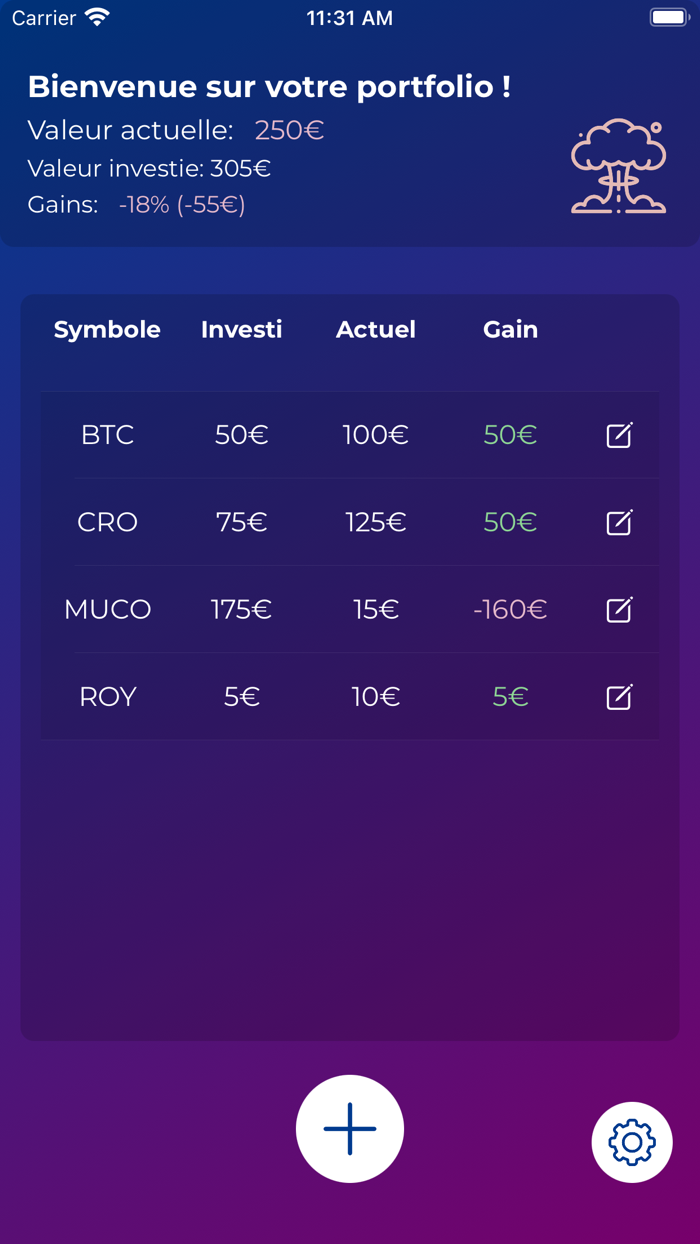Click the edit pencil icon for CRO

(620, 522)
